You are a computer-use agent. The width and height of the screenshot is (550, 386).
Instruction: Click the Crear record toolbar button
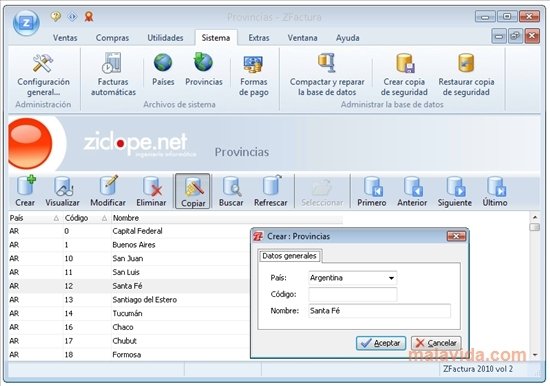pos(25,192)
